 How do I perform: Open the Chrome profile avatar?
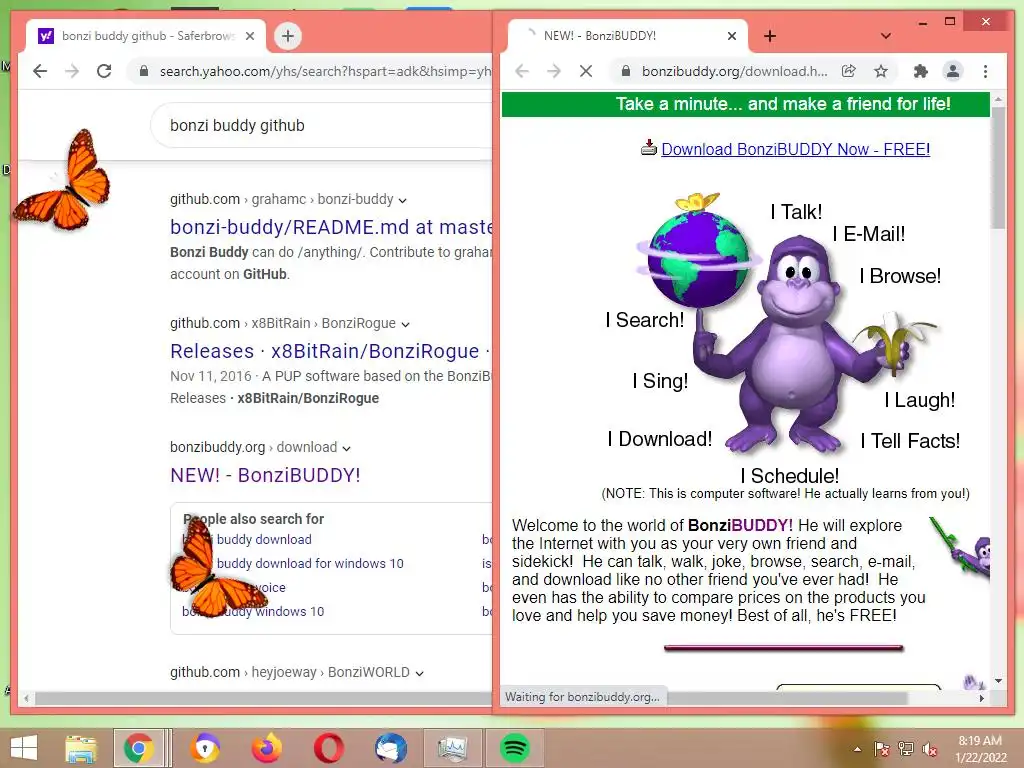coord(953,71)
